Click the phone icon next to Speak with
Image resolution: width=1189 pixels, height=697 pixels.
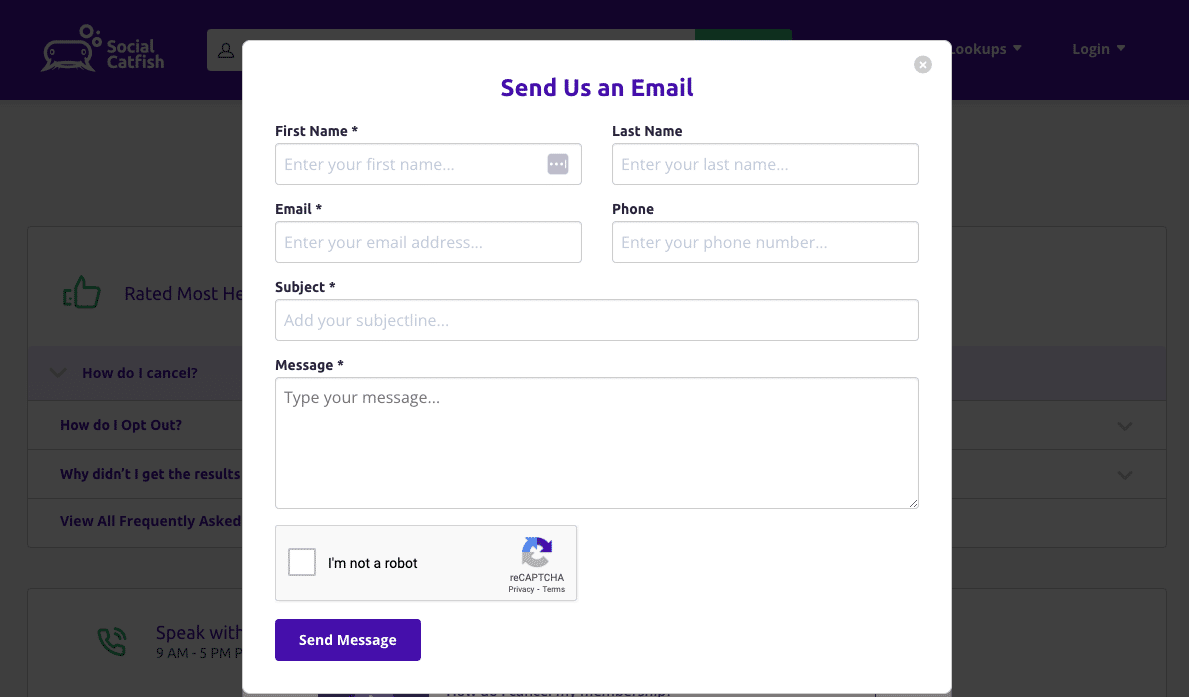tap(112, 641)
